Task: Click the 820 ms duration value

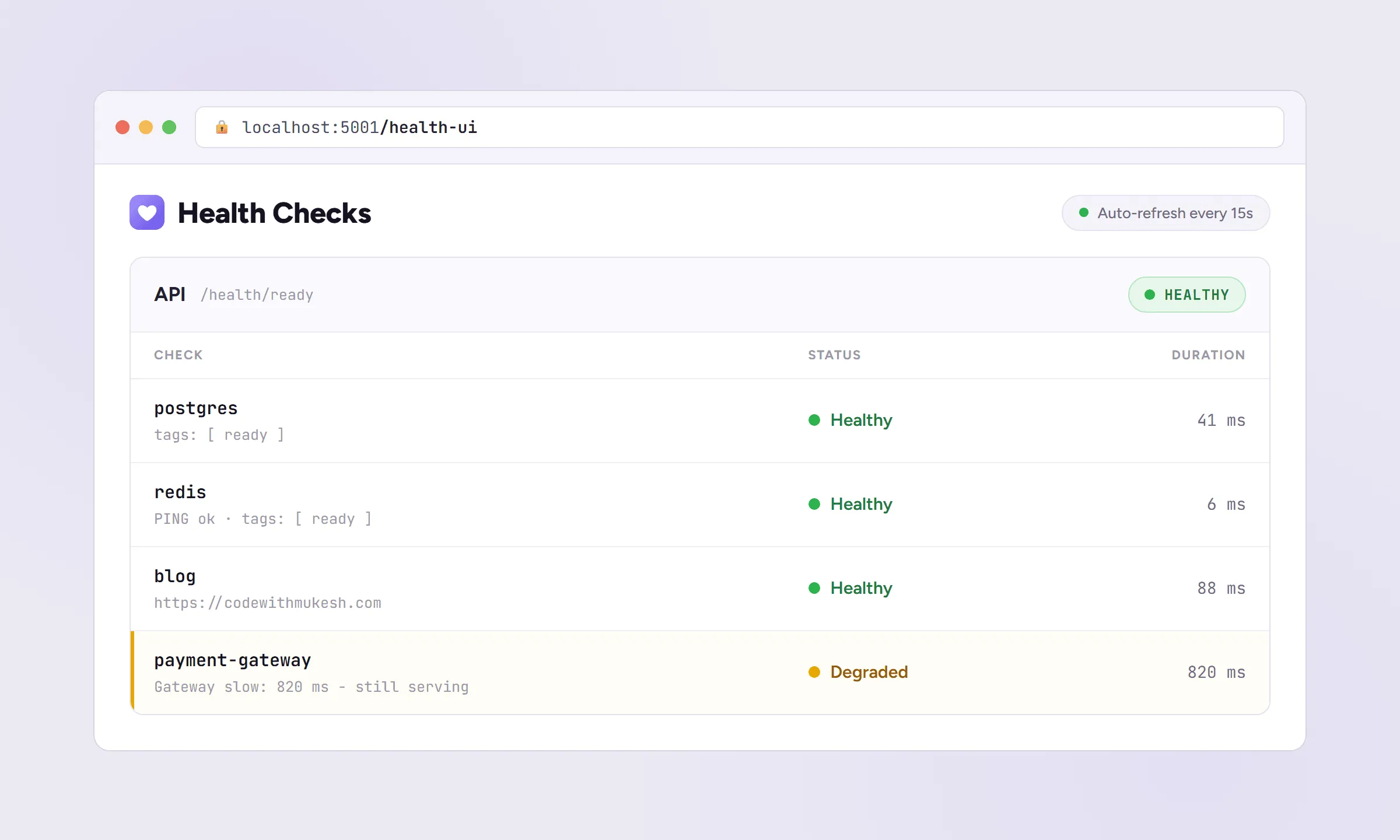Action: pyautogui.click(x=1217, y=672)
